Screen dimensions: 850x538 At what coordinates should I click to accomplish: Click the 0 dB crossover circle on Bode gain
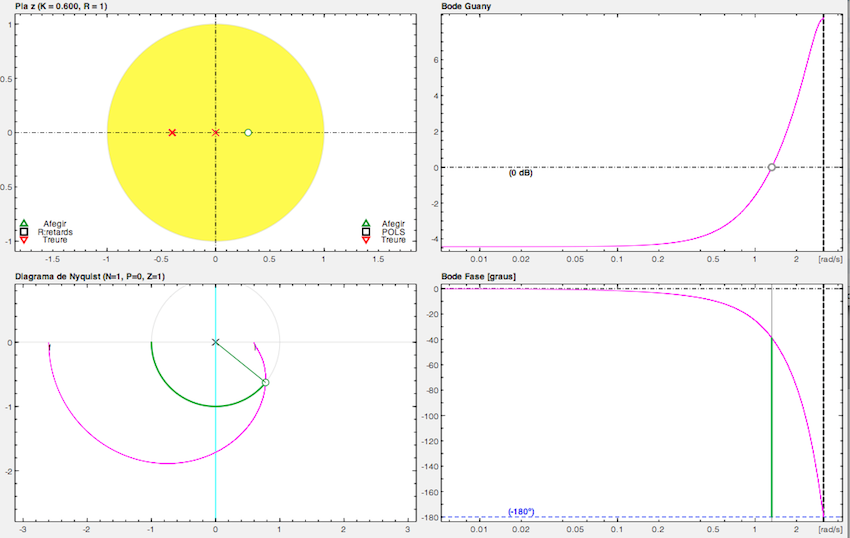(771, 167)
